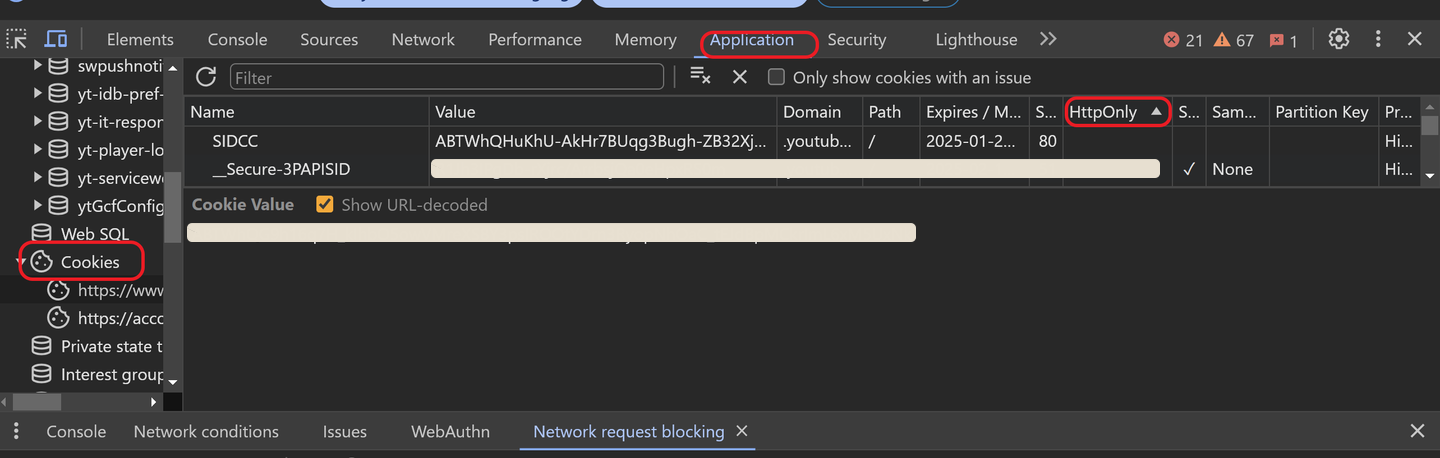Uncheck Show URL-decoded checkbox
Viewport: 1440px width, 458px height.
tap(325, 204)
